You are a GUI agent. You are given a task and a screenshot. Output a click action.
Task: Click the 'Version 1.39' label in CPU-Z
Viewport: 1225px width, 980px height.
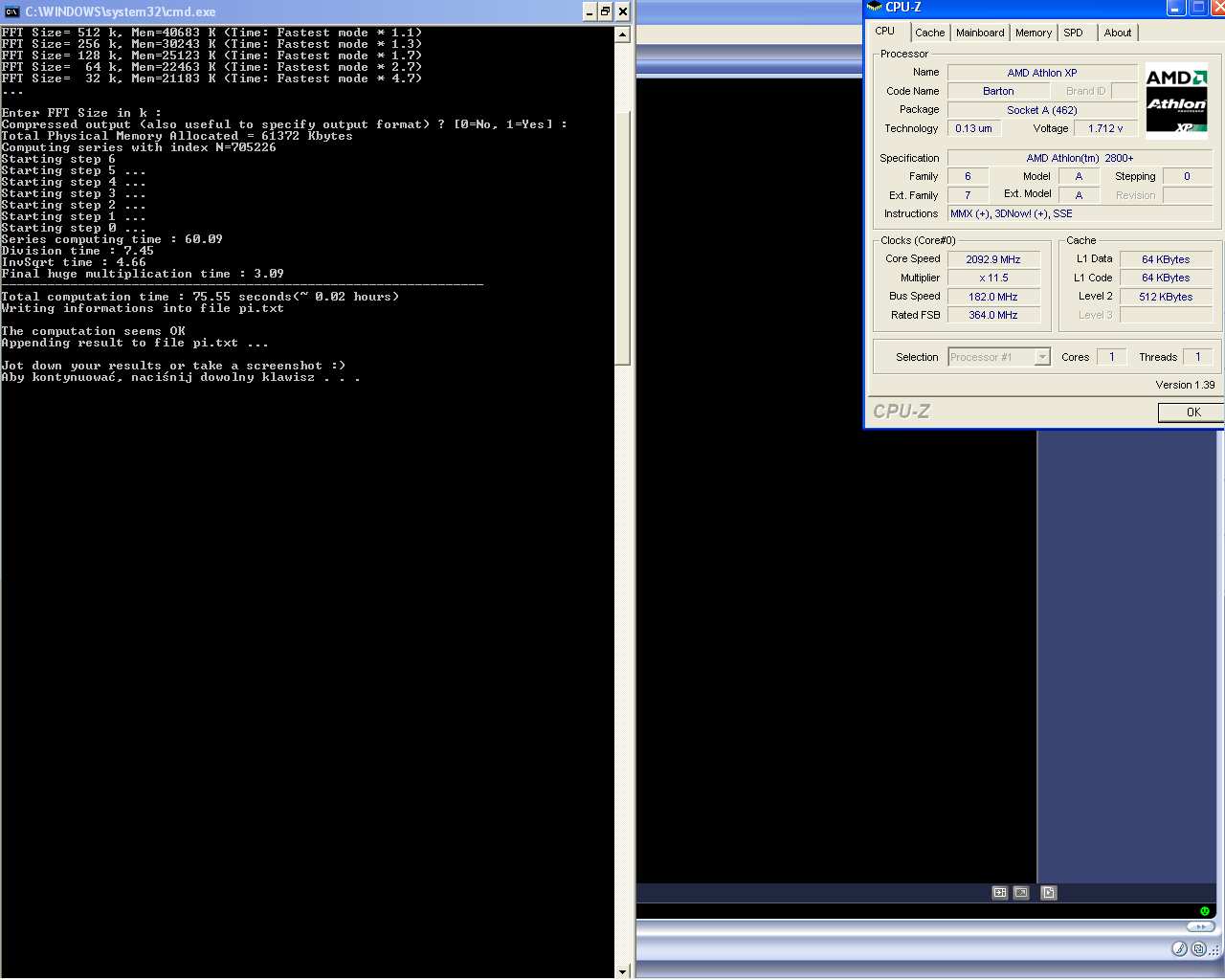click(x=1185, y=385)
